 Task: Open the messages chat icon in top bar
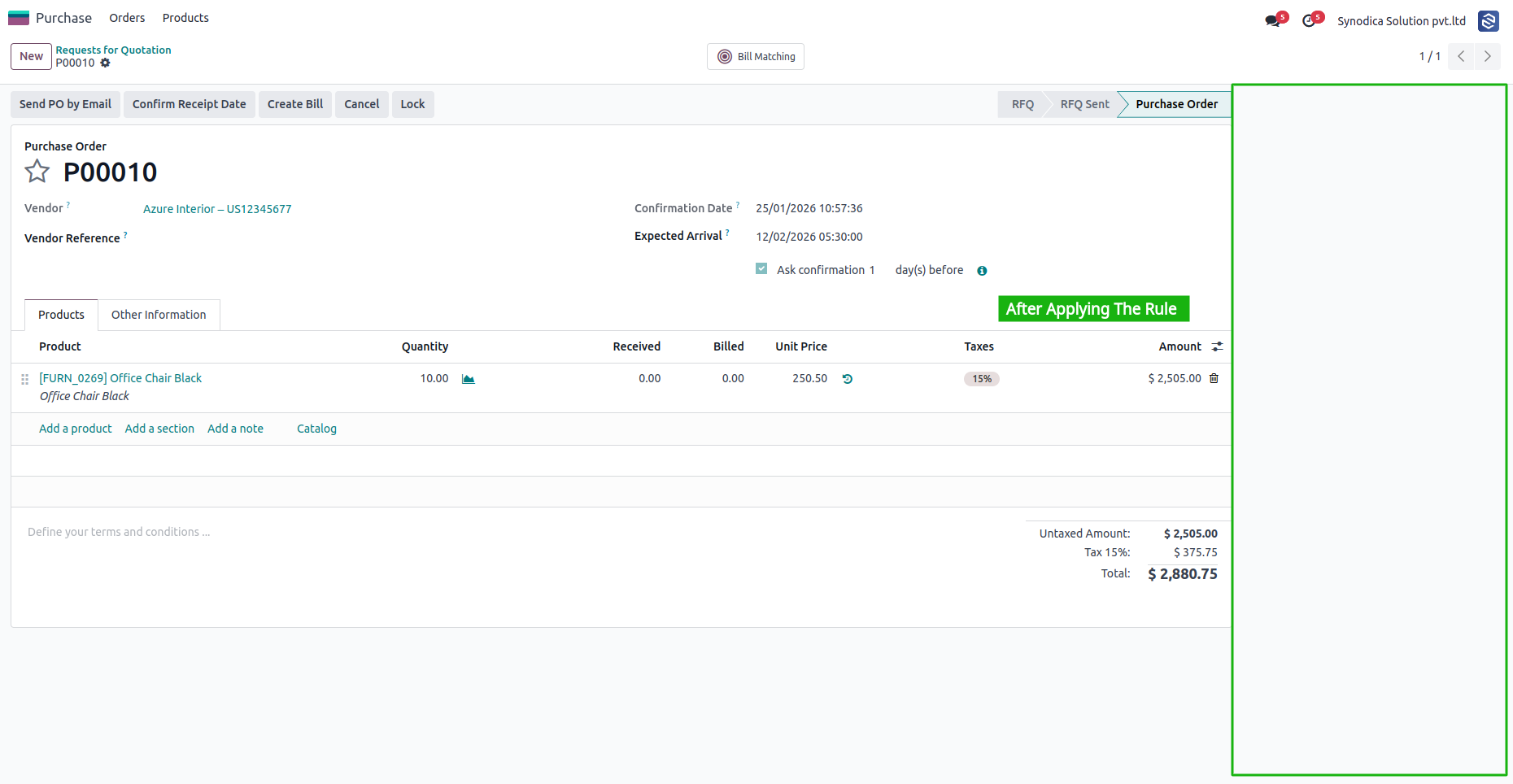point(1273,21)
